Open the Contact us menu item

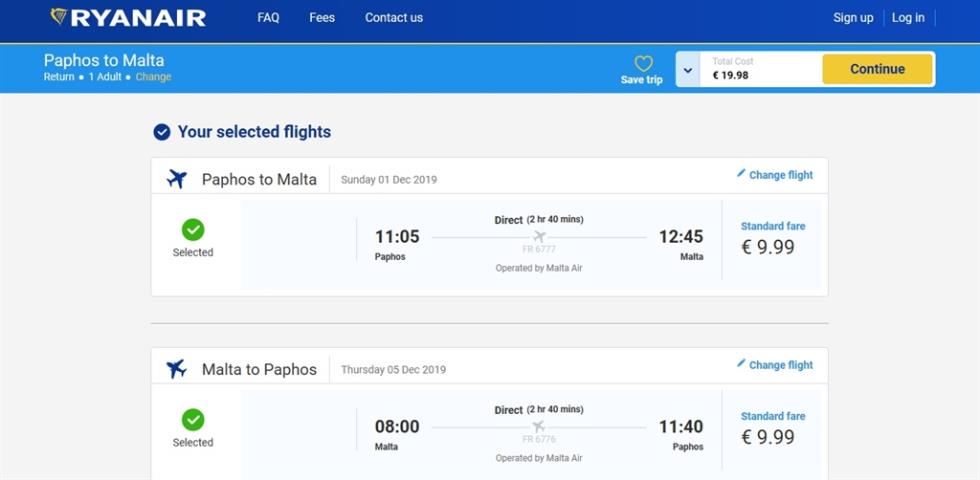click(394, 18)
